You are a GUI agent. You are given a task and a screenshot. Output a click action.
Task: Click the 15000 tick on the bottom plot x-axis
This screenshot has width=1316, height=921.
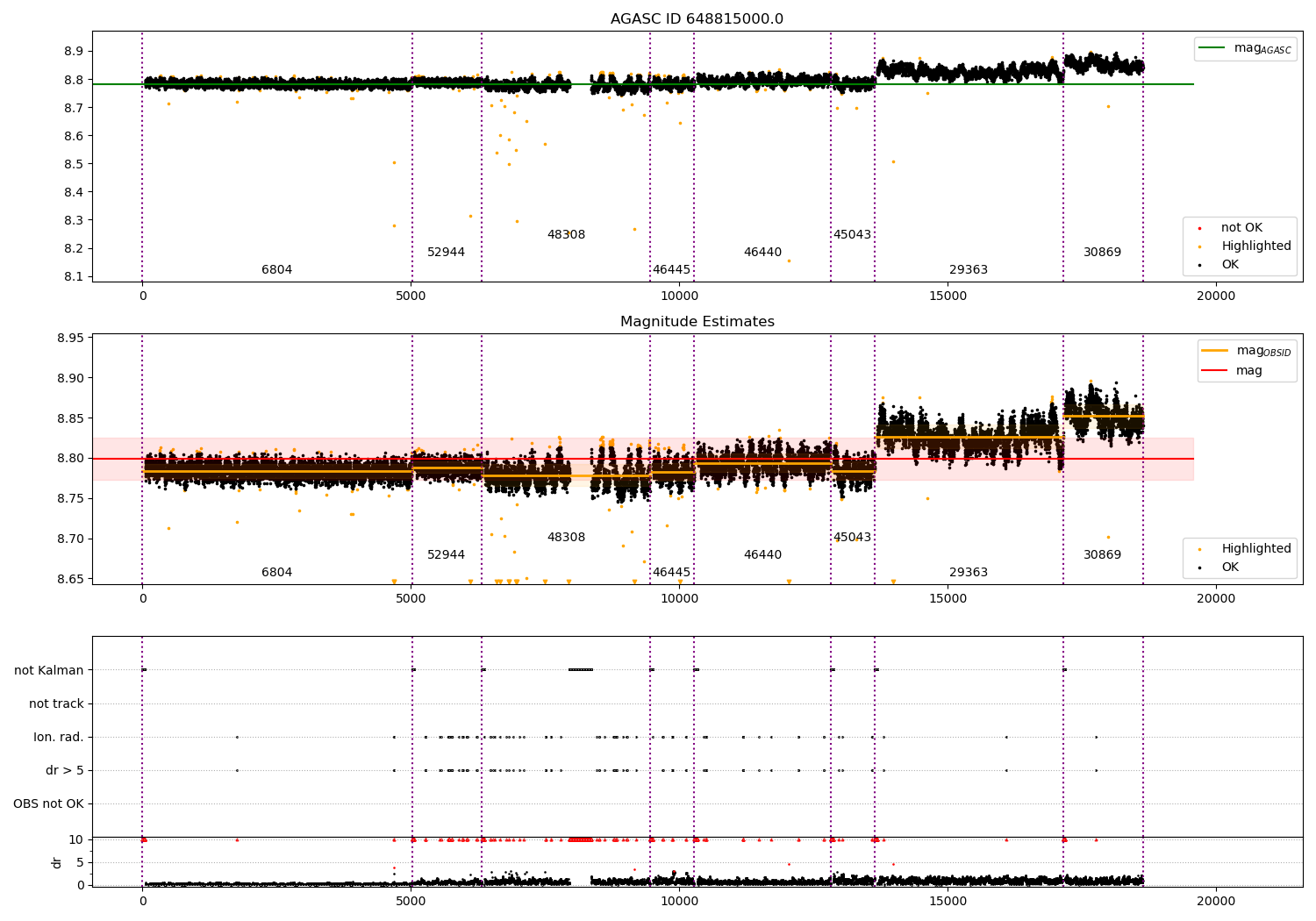point(948,900)
